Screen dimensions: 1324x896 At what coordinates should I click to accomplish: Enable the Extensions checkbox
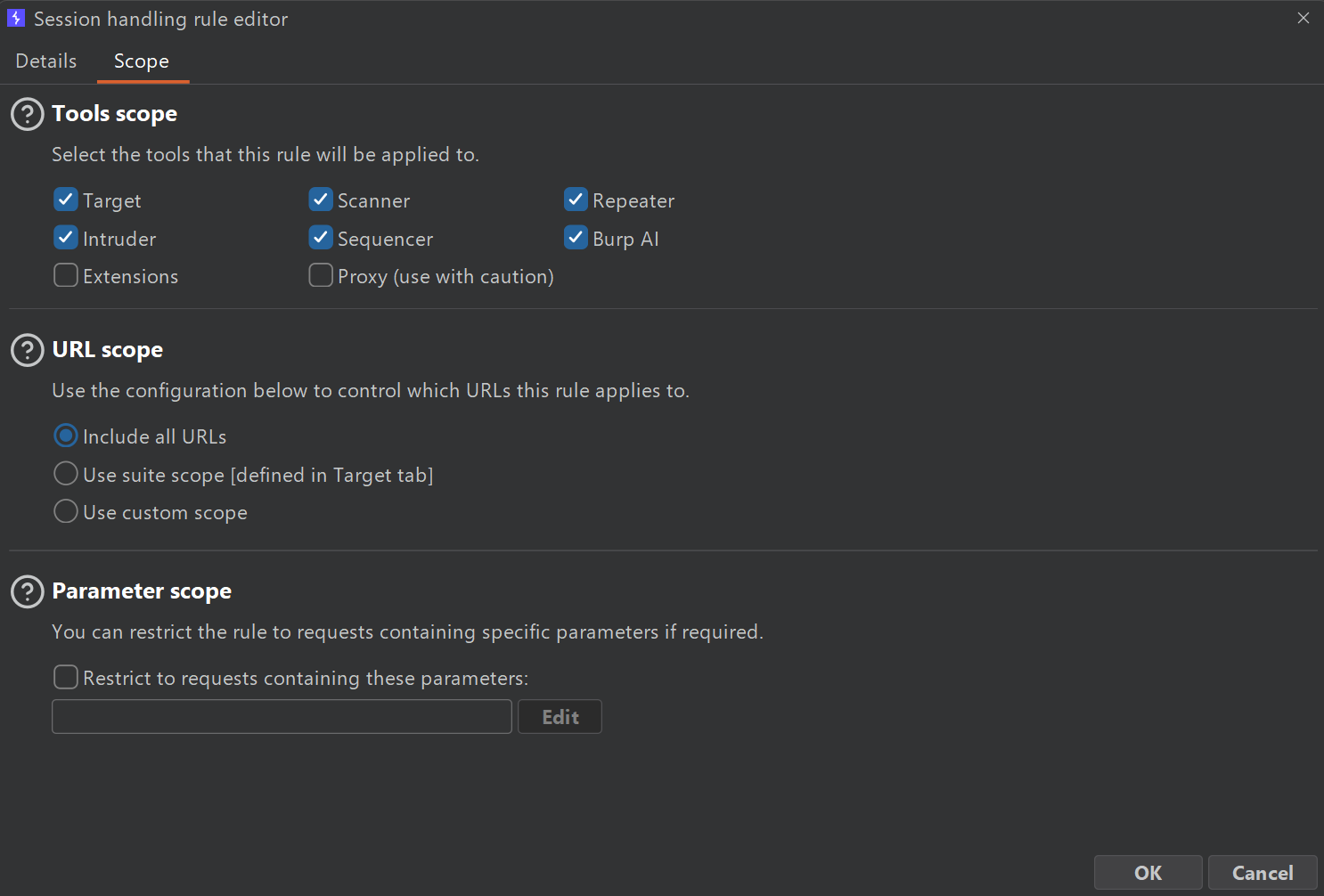[66, 275]
